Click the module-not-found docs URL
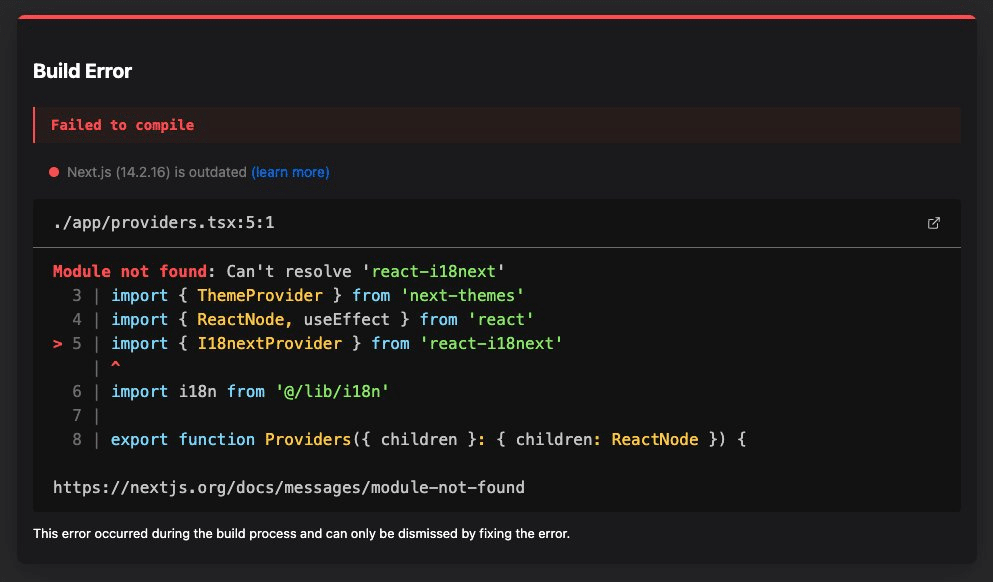The width and height of the screenshot is (993, 582). [289, 488]
